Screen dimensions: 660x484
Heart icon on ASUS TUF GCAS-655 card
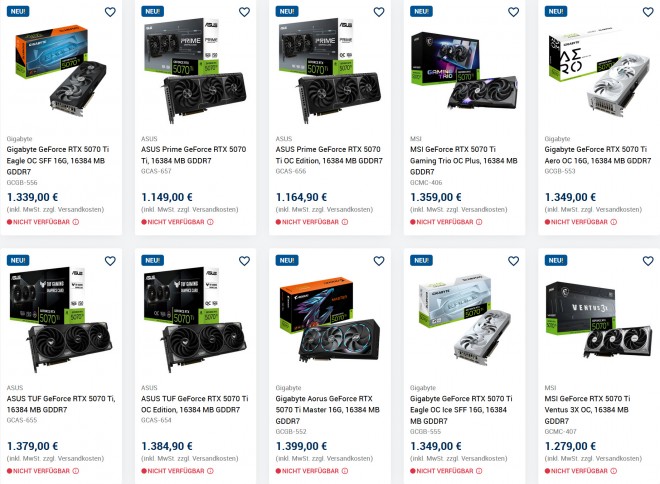pyautogui.click(x=110, y=261)
